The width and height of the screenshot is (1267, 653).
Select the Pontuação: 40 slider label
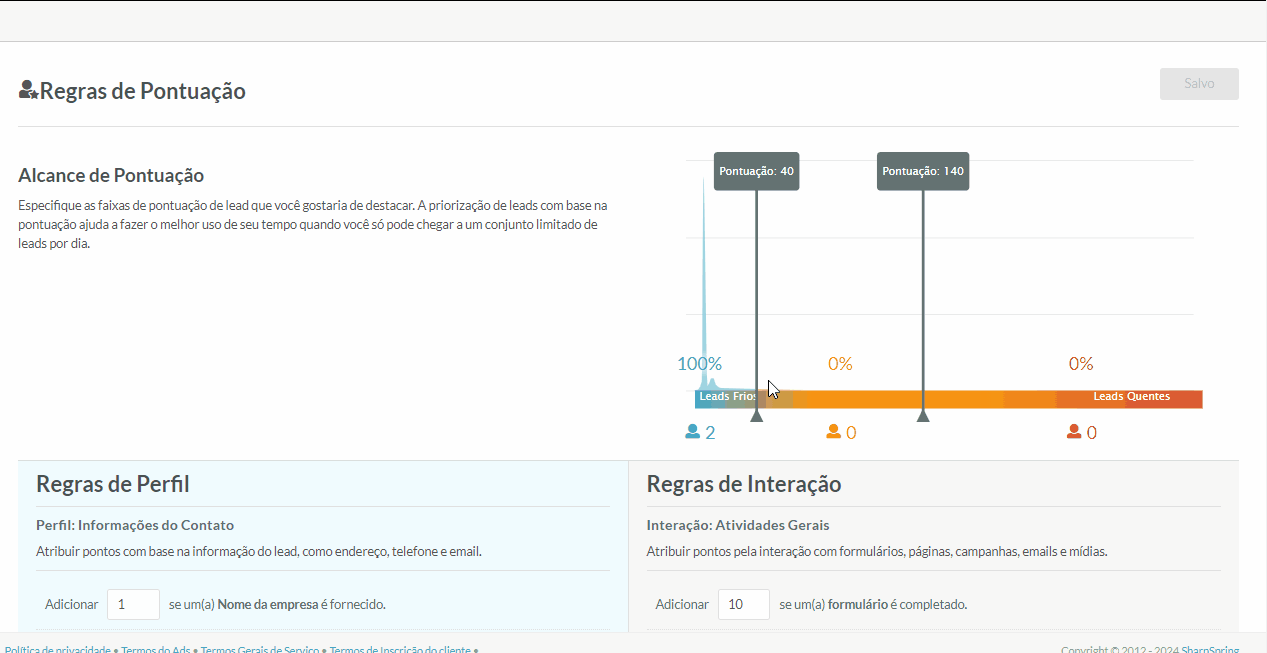(x=756, y=171)
